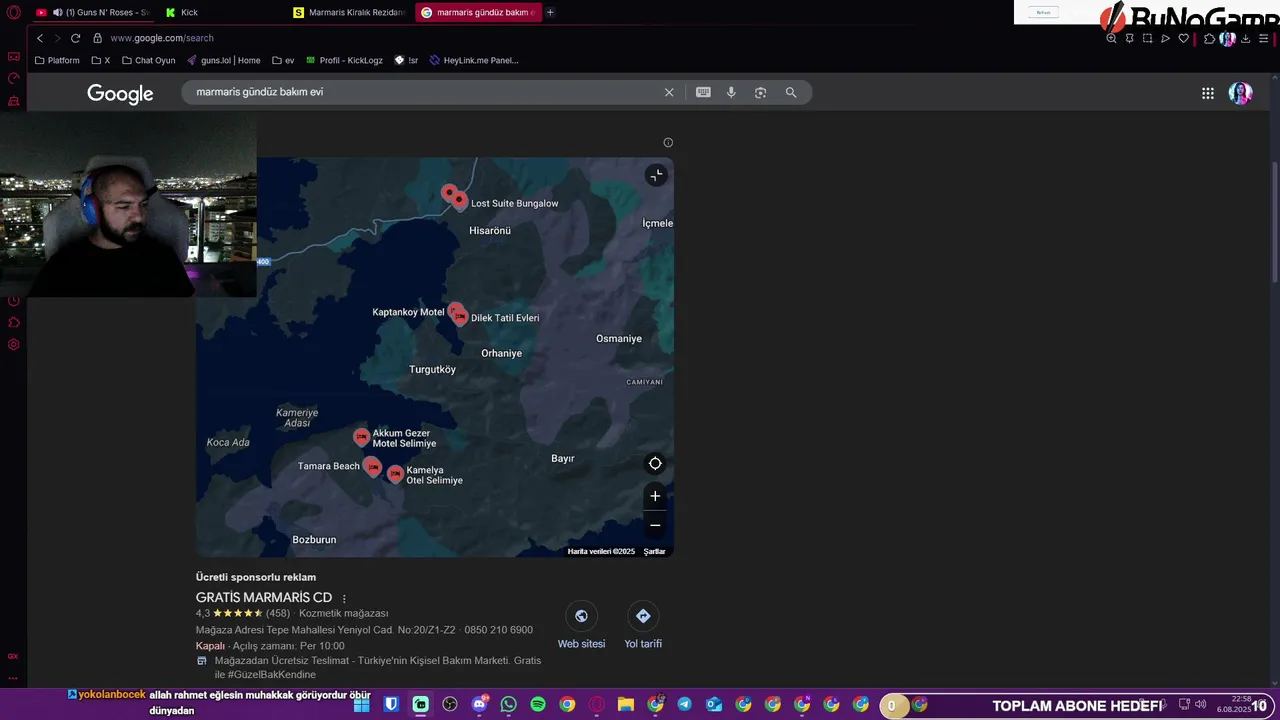Click the Lost Suite Bungalow map pin
The width and height of the screenshot is (1280, 720).
click(x=459, y=200)
